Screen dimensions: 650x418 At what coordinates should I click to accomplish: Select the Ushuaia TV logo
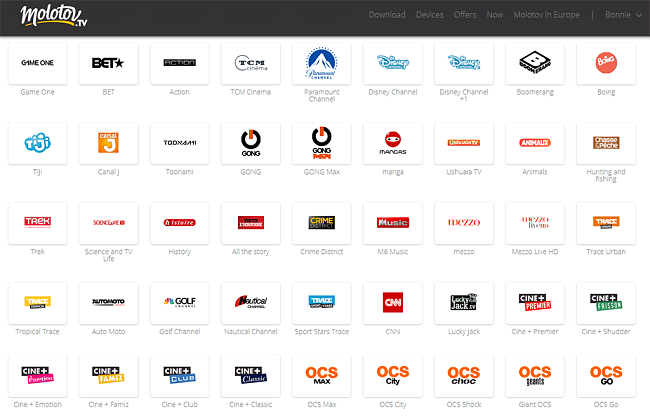click(464, 143)
